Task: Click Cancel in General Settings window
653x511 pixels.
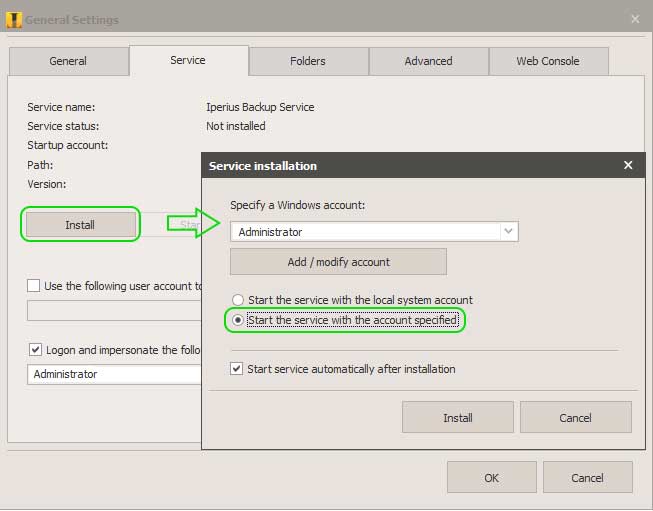Action: [x=587, y=477]
